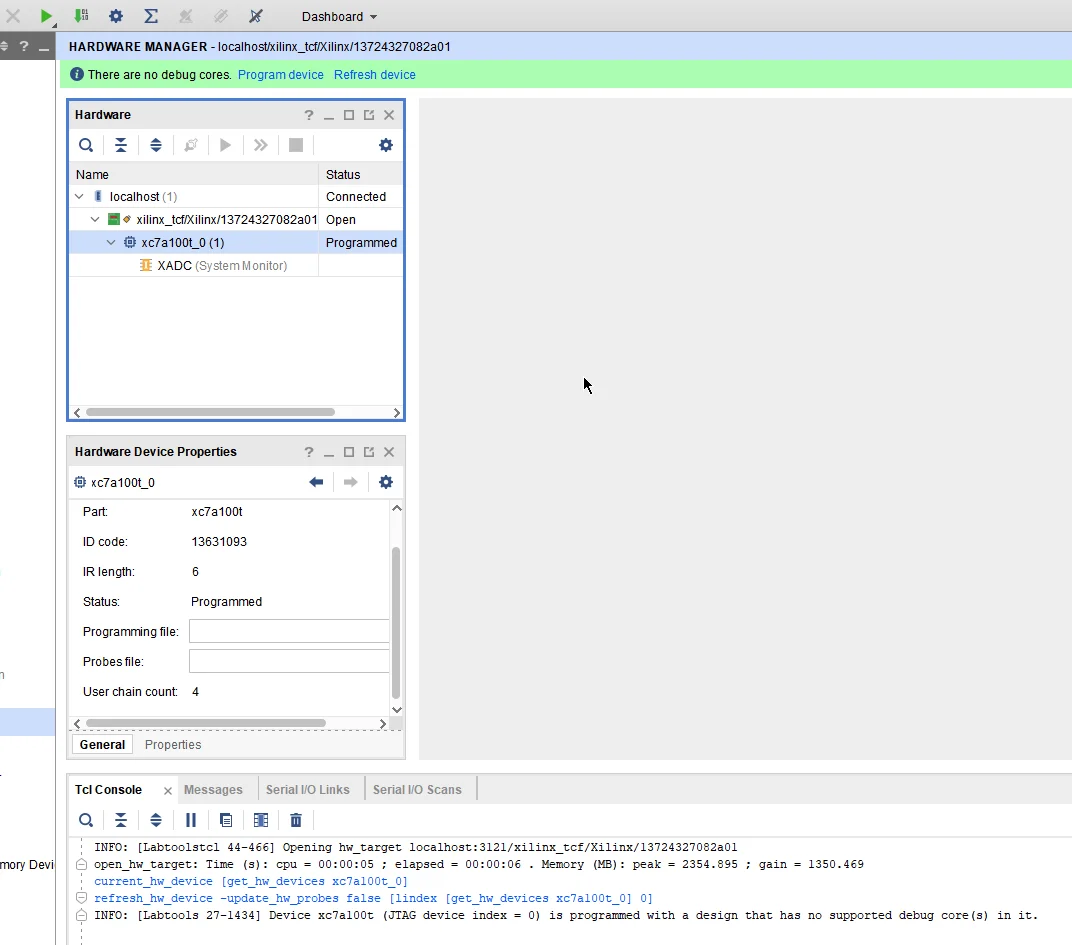Click the up scroll arrow in Properties panel
The height and width of the screenshot is (945, 1072).
click(397, 508)
